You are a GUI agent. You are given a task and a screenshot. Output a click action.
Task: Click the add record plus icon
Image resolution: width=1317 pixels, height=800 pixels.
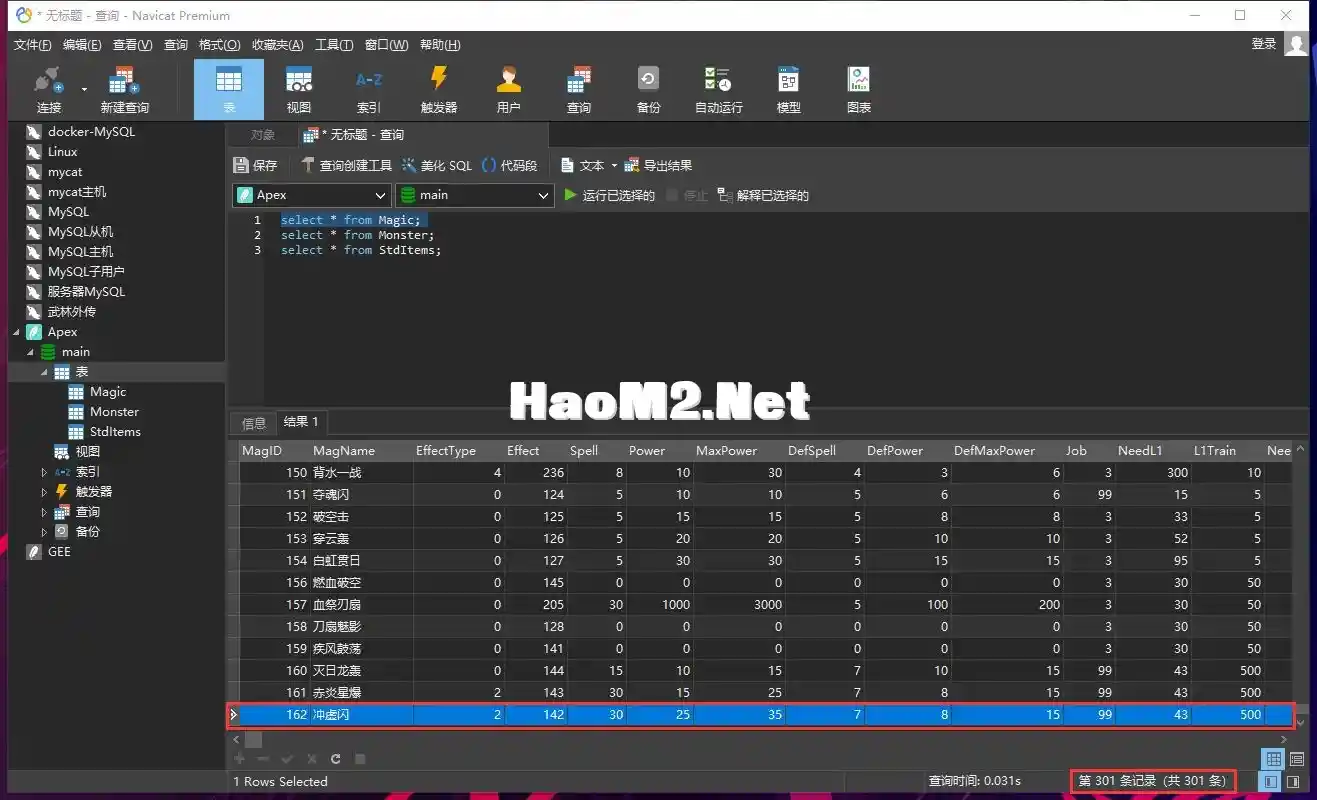(x=239, y=759)
